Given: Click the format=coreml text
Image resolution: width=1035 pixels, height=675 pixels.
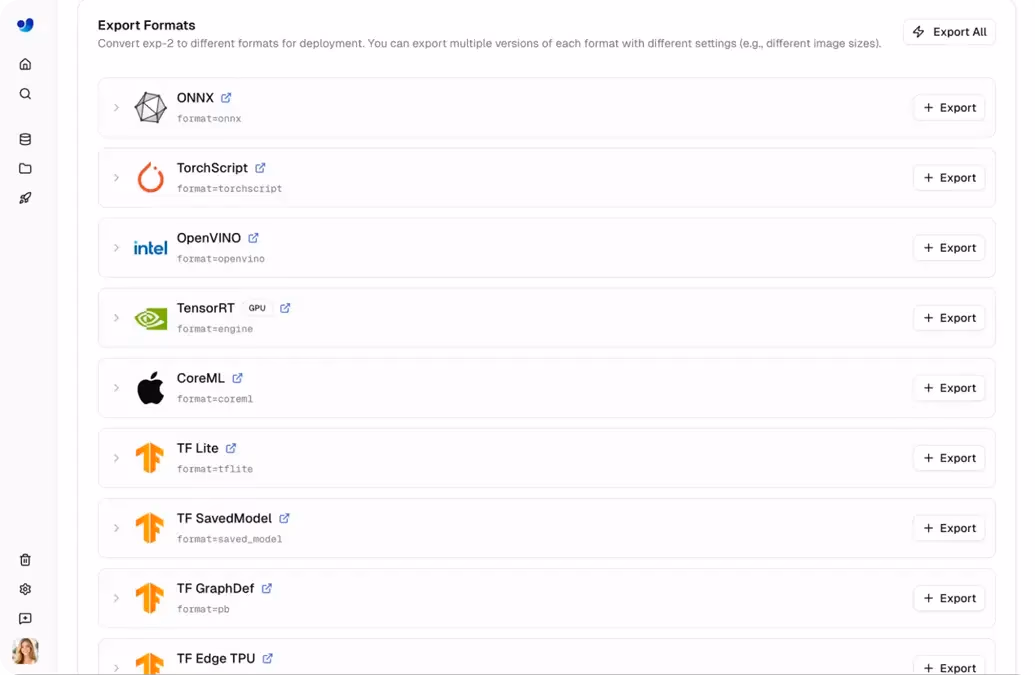Looking at the screenshot, I should coord(215,399).
